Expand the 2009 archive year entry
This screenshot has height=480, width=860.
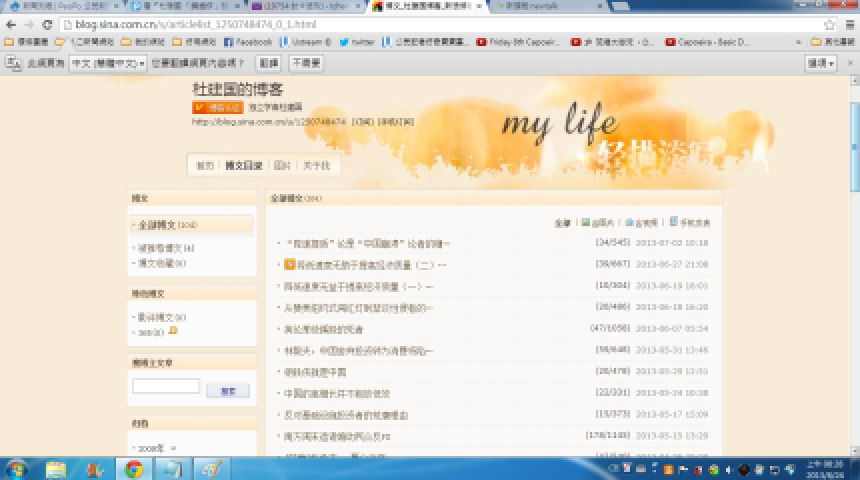pos(153,448)
